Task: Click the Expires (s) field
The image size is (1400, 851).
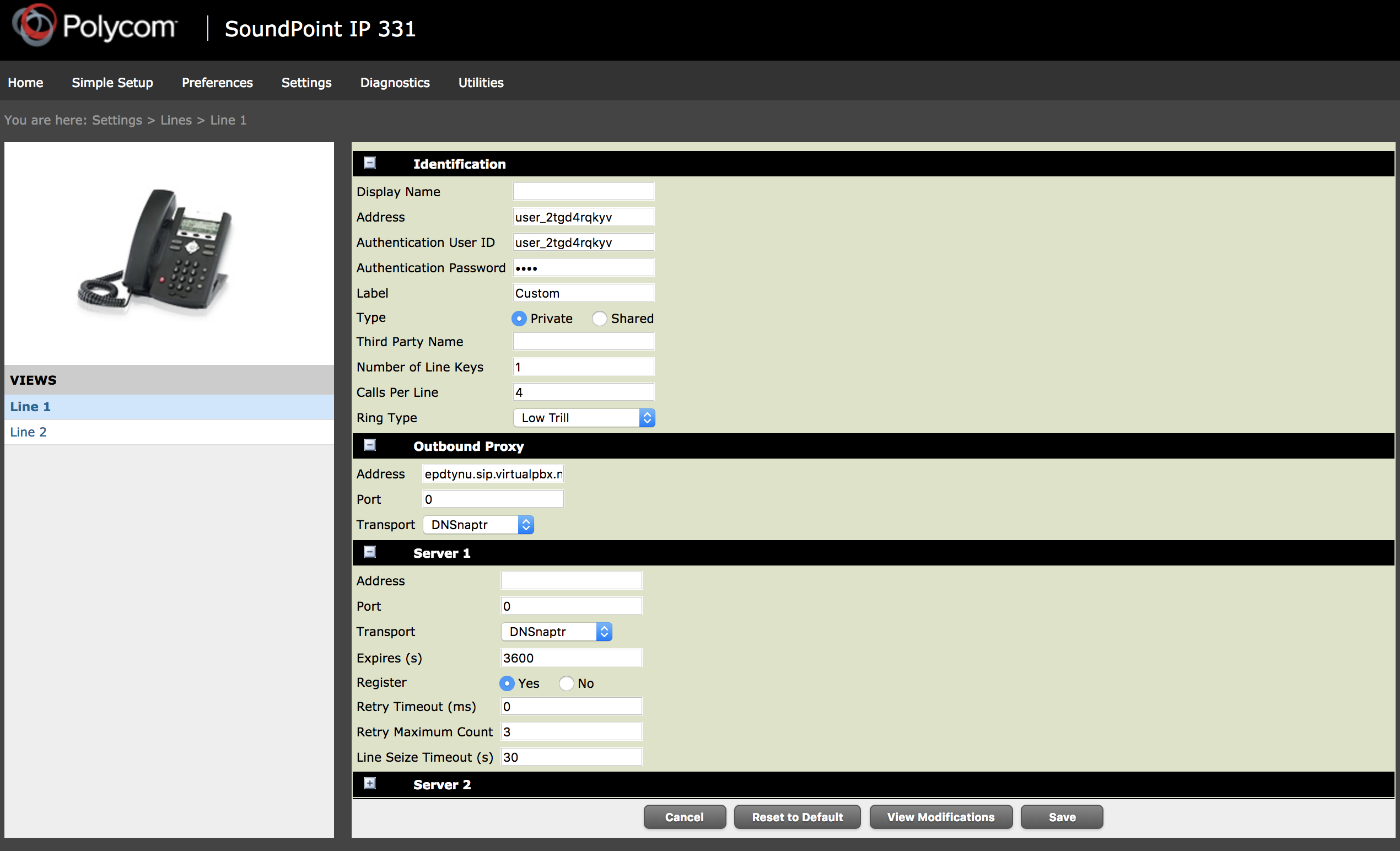Action: (572, 658)
